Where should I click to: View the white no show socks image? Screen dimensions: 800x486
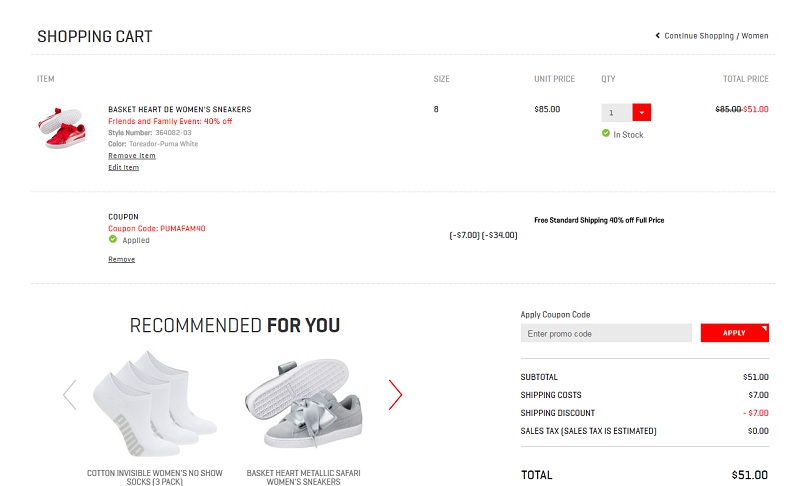[x=155, y=403]
